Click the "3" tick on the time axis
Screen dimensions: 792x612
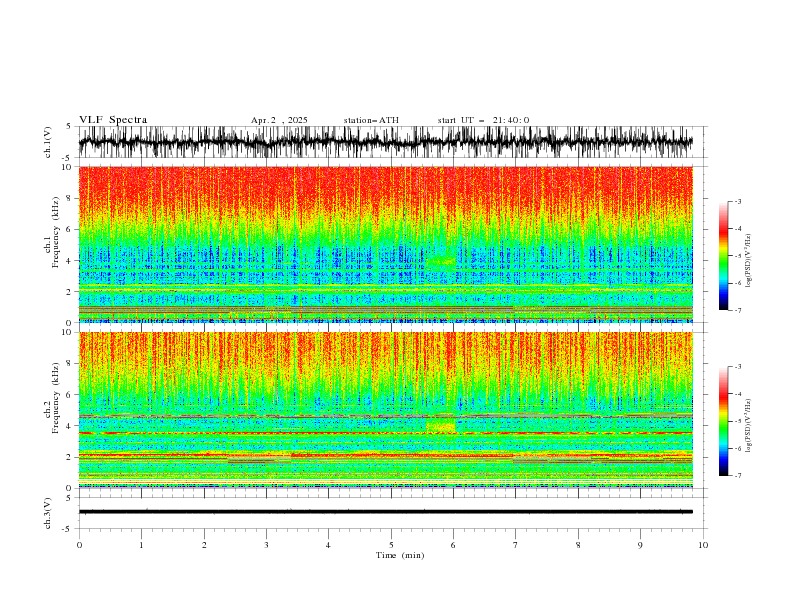266,545
